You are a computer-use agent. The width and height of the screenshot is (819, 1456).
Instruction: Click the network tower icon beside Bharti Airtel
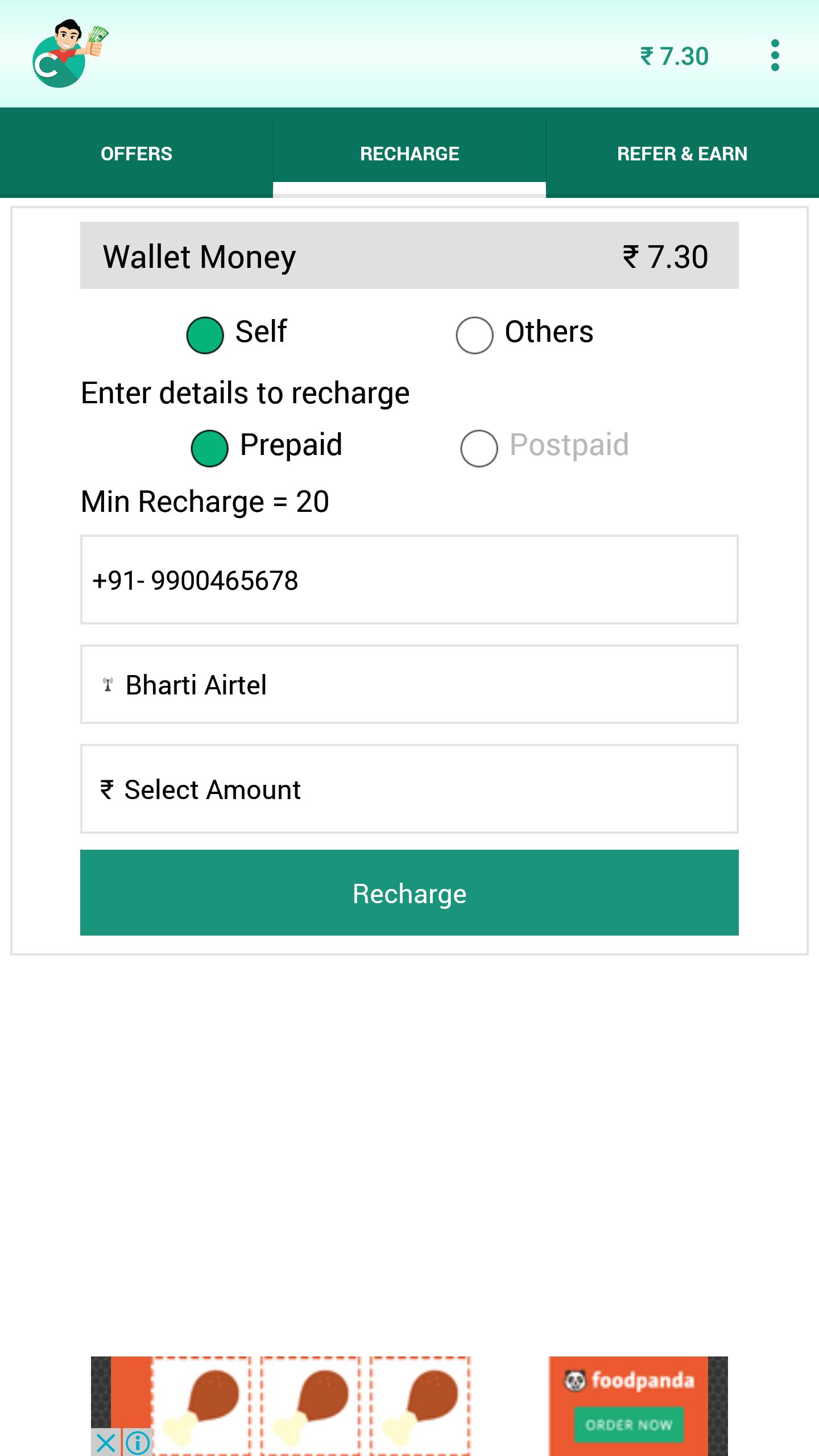[107, 684]
